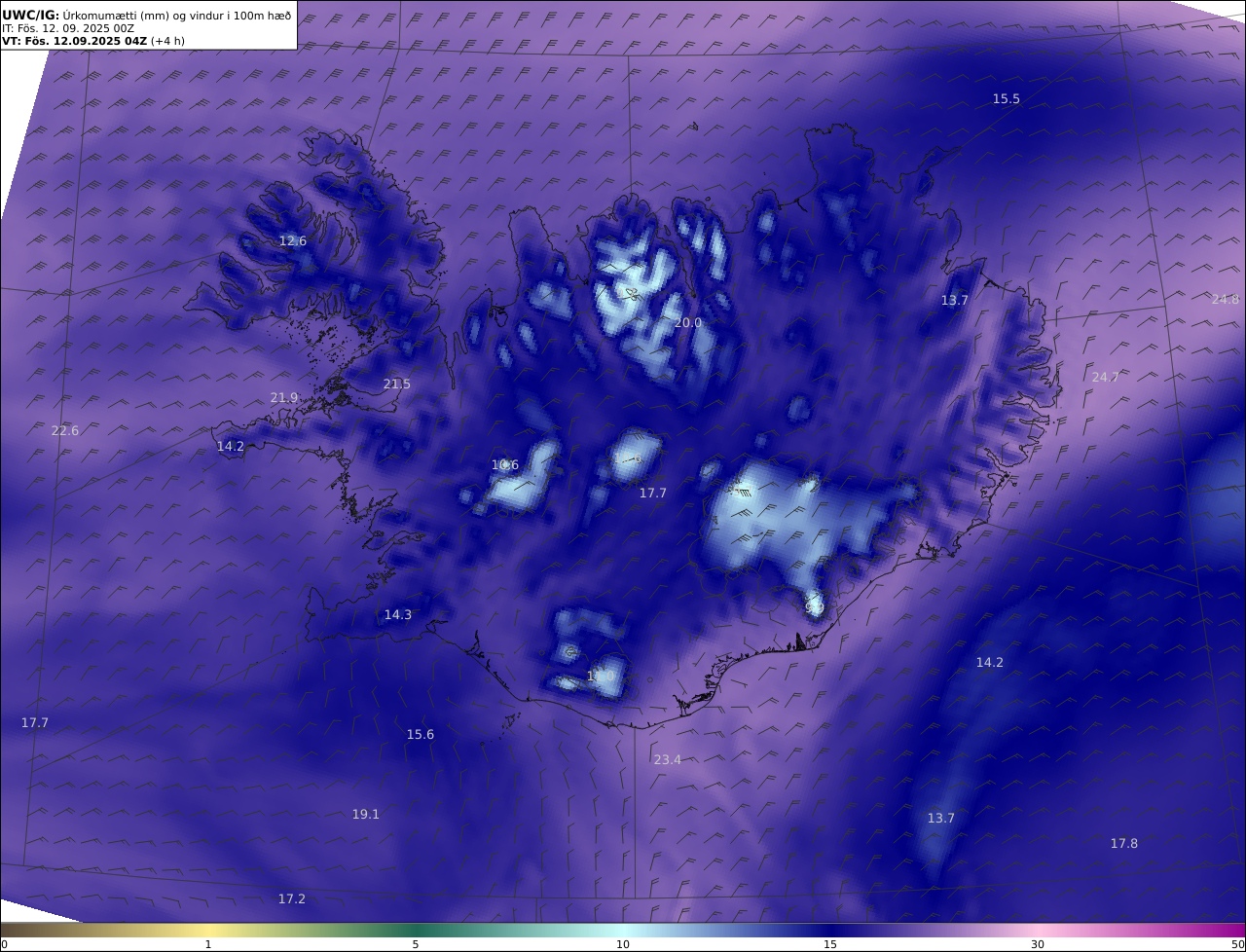Click the 24.8 value label

(1226, 300)
